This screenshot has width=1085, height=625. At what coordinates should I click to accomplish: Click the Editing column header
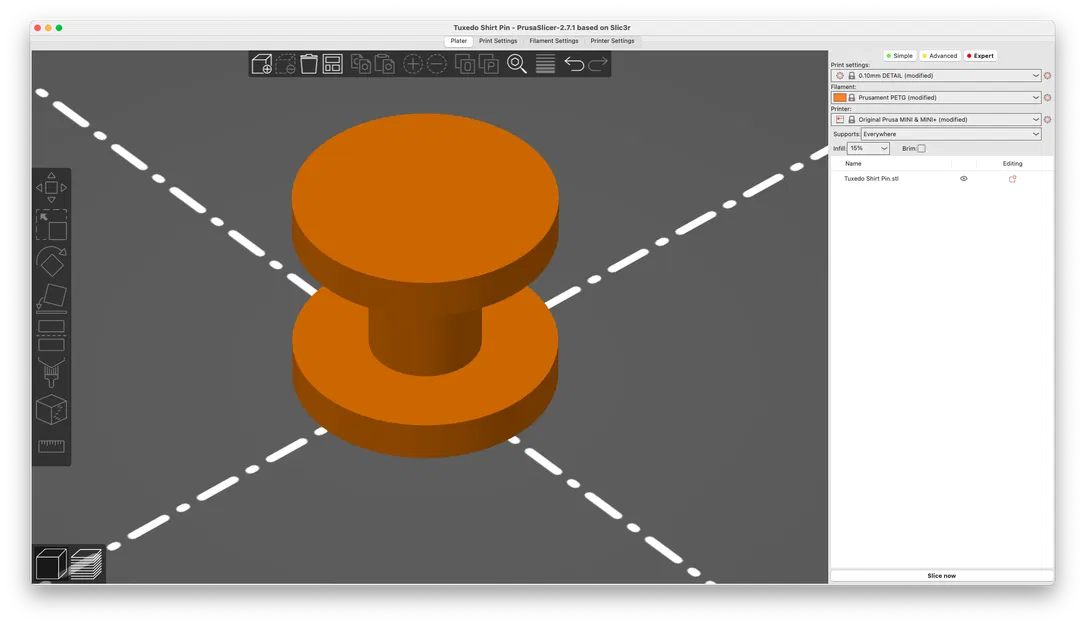pyautogui.click(x=1012, y=163)
